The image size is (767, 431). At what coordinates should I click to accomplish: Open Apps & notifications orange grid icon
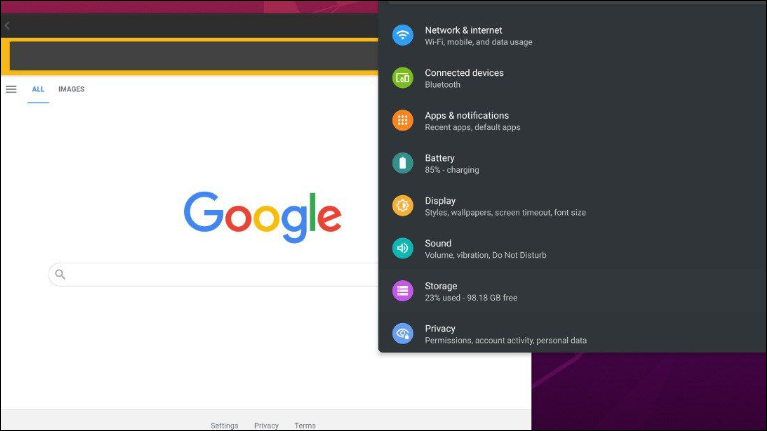point(403,120)
